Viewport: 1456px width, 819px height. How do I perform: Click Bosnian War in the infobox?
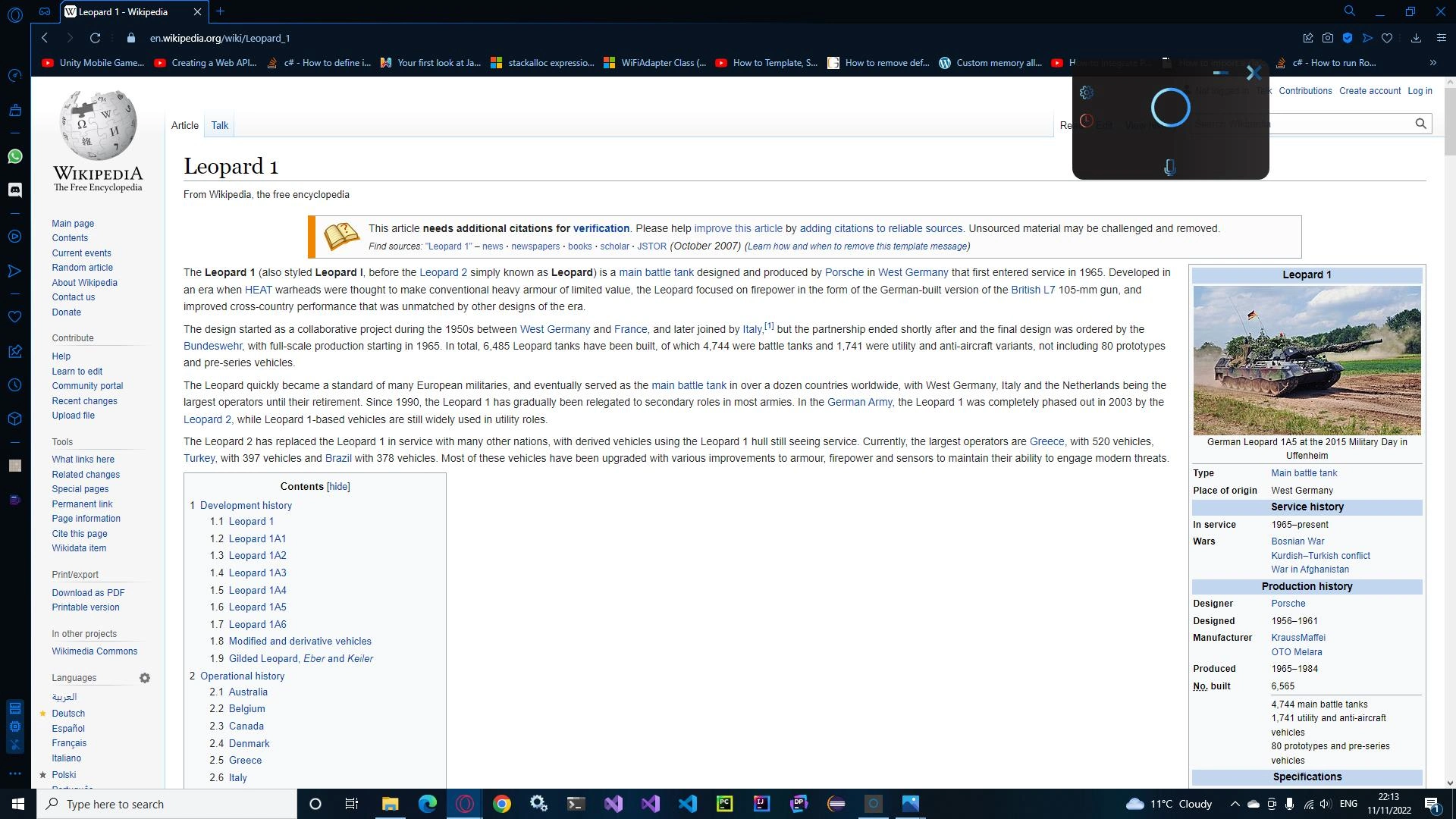(x=1298, y=541)
